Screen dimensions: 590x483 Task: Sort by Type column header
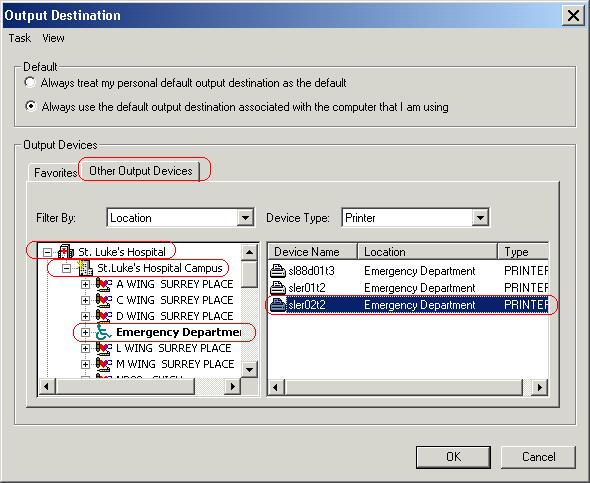click(x=523, y=251)
